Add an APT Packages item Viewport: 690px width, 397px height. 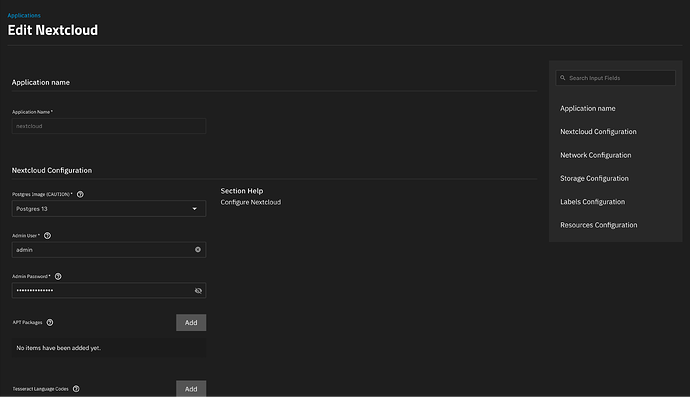[x=191, y=323]
